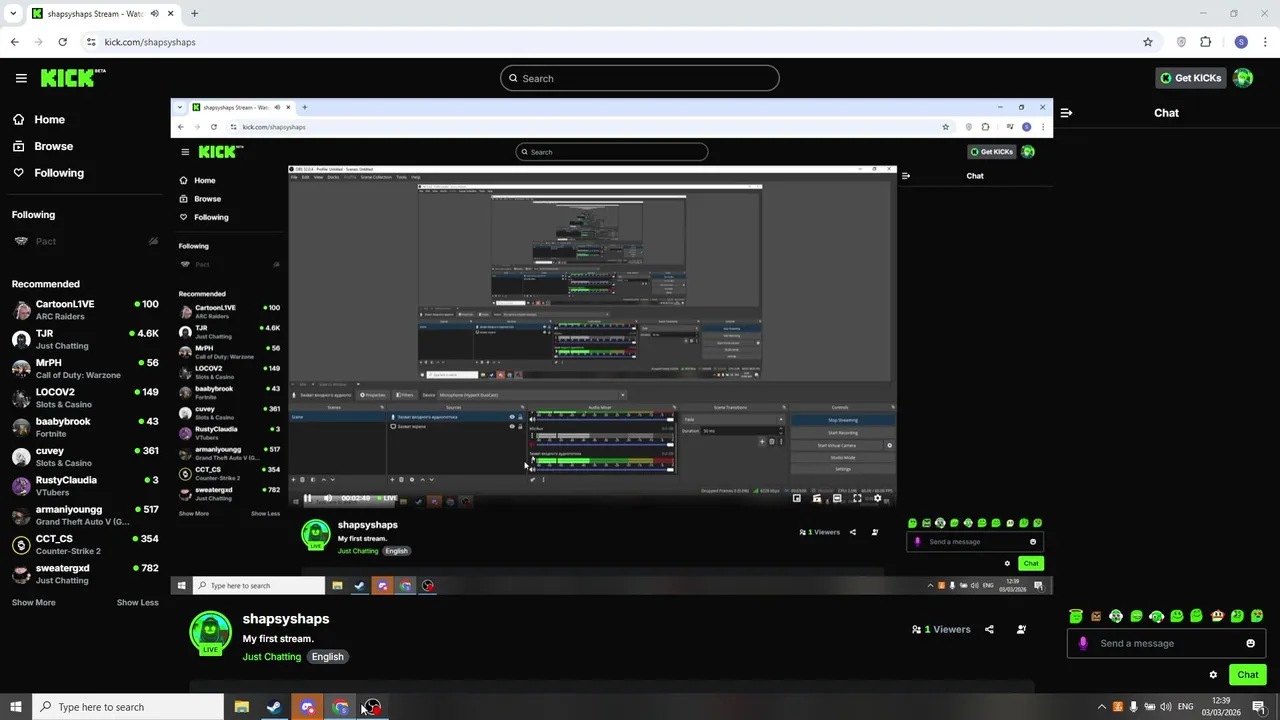This screenshot has width=1280, height=720.
Task: Open the ENG language selector
Action: tap(1187, 707)
